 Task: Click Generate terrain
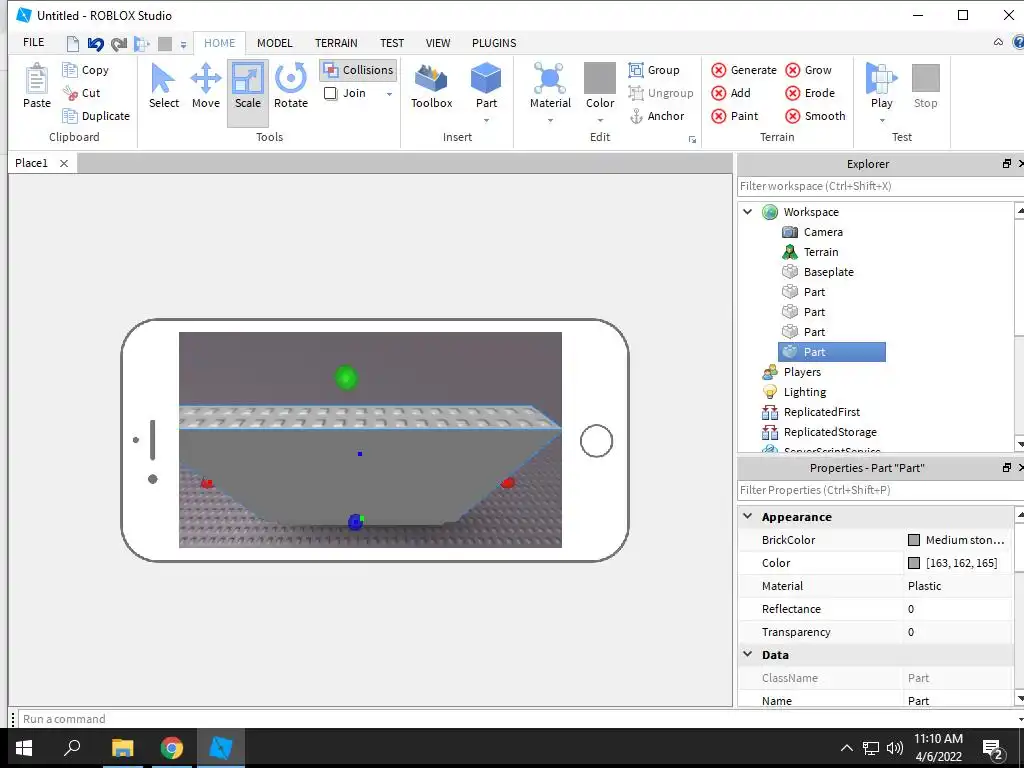click(744, 70)
